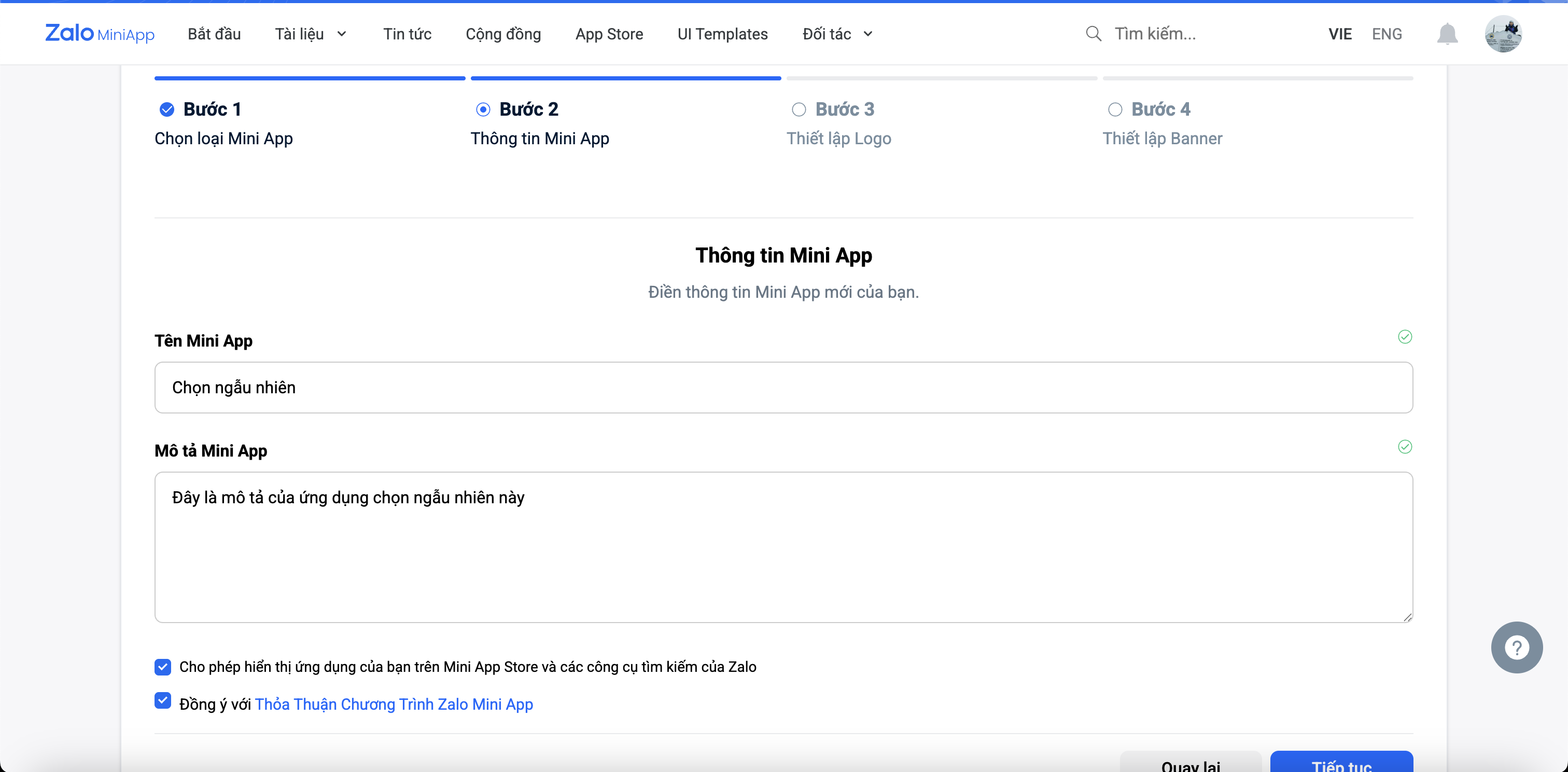
Task: Click the green check icon beside Mô tả Mini App
Action: coord(1404,447)
